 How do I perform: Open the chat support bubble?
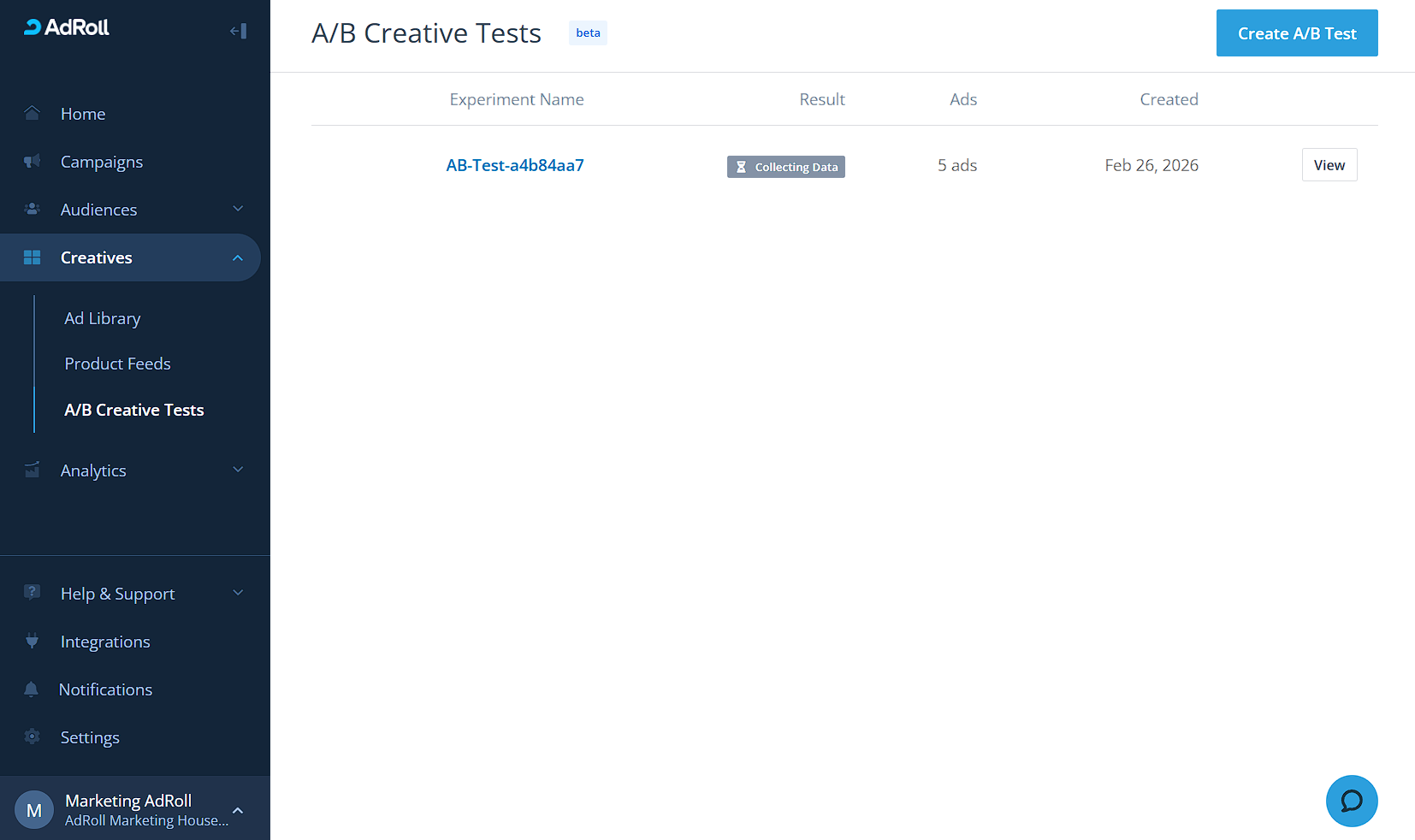point(1352,802)
